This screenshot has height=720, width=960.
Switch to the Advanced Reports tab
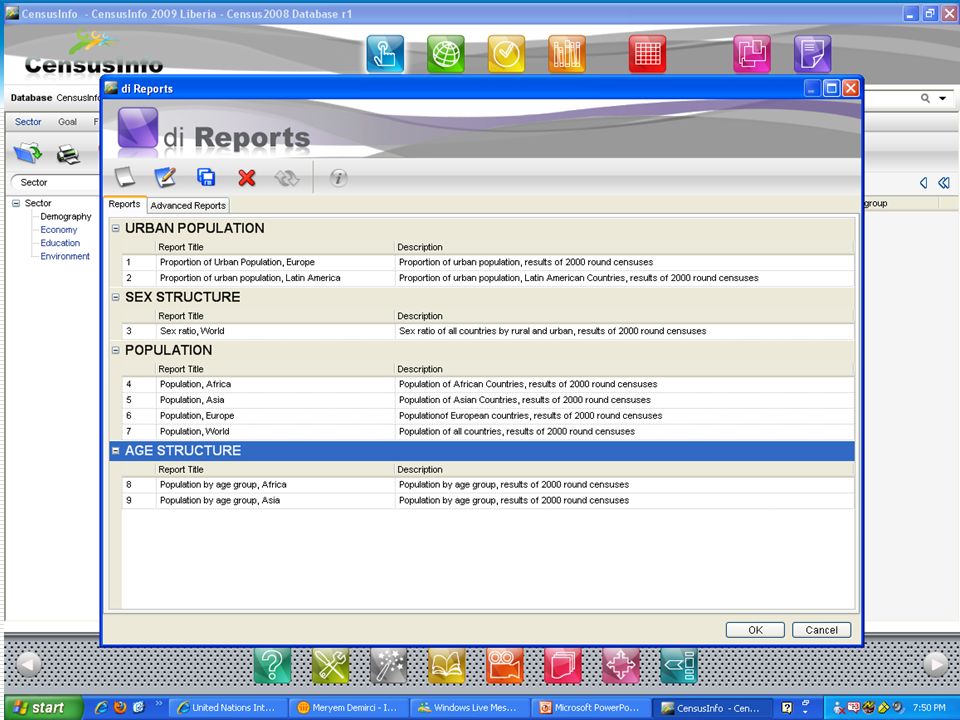point(188,206)
